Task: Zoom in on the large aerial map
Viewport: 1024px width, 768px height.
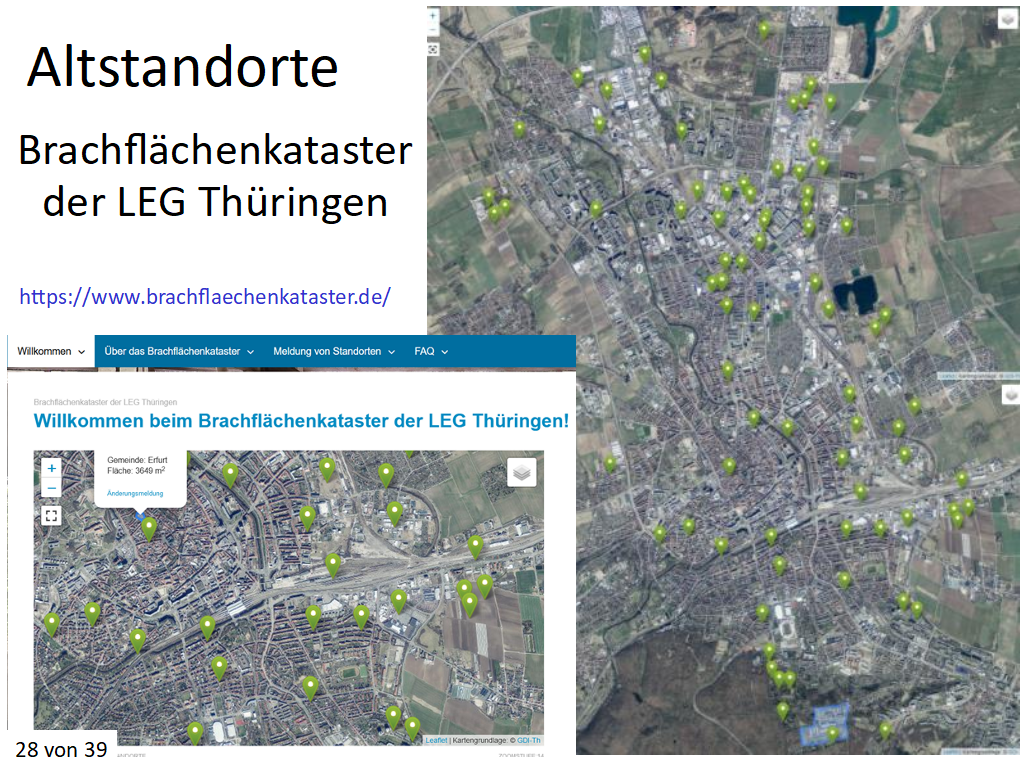Action: (433, 16)
